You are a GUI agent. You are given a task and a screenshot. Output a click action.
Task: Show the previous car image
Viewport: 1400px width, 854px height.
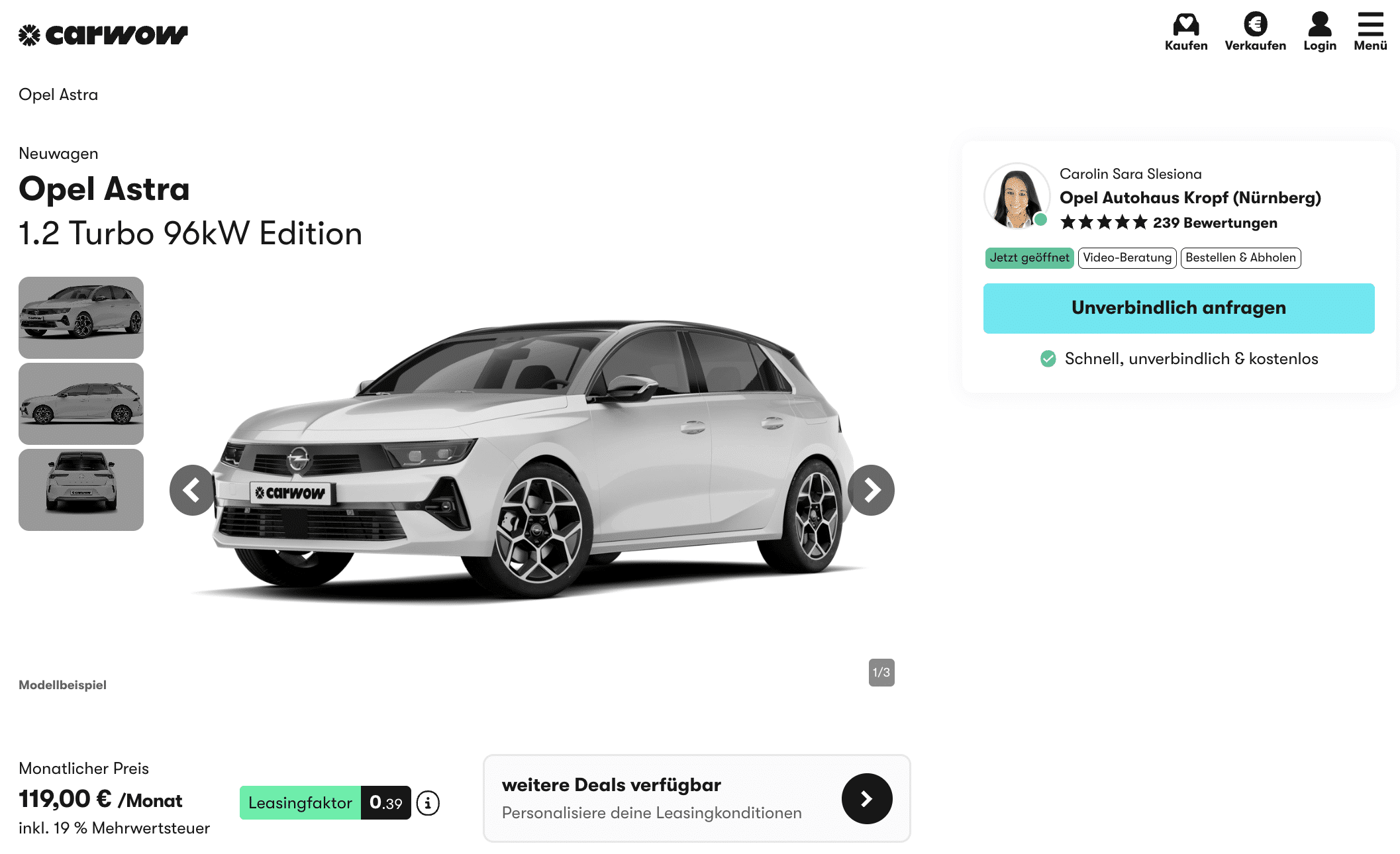[x=193, y=490]
